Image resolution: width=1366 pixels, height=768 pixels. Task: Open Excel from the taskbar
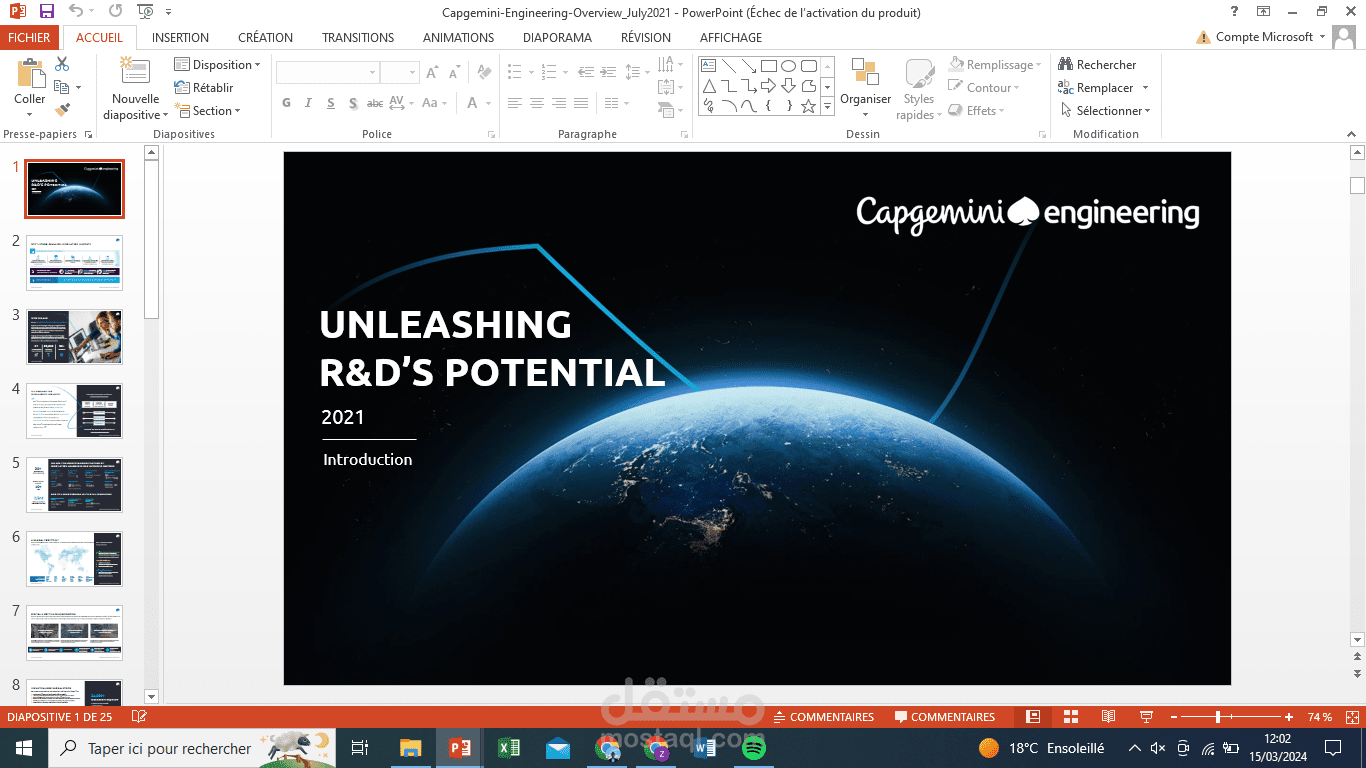508,748
